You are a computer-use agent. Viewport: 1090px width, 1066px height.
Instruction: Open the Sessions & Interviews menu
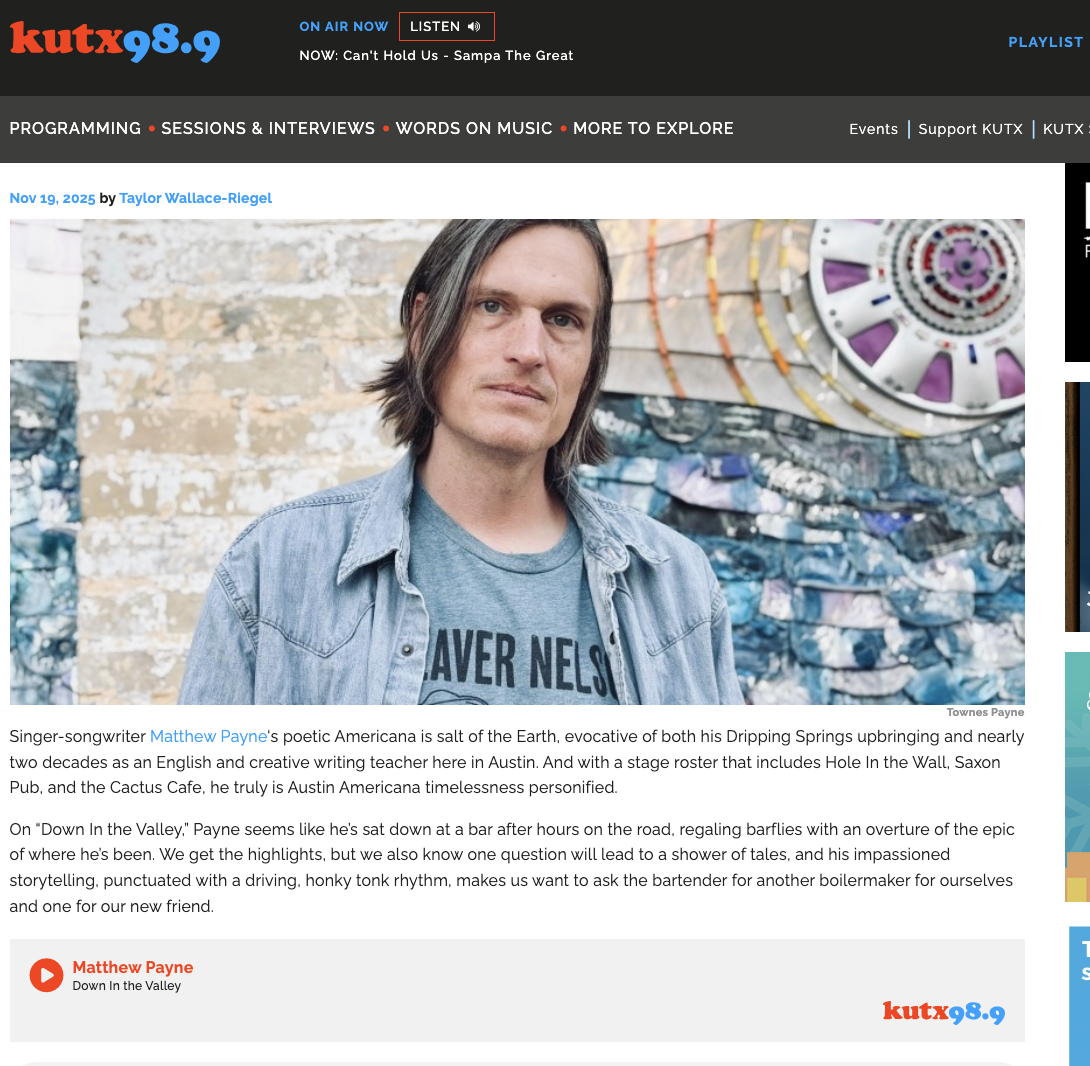(x=268, y=129)
